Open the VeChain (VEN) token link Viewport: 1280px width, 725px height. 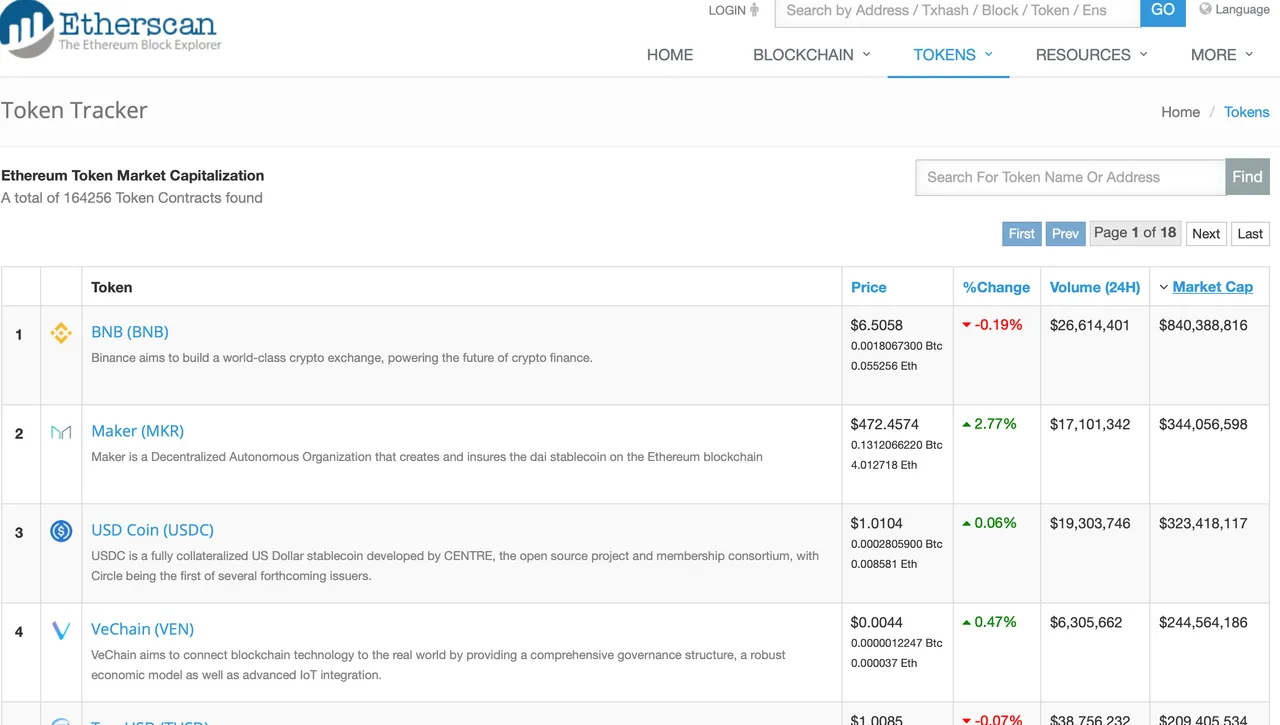[142, 629]
